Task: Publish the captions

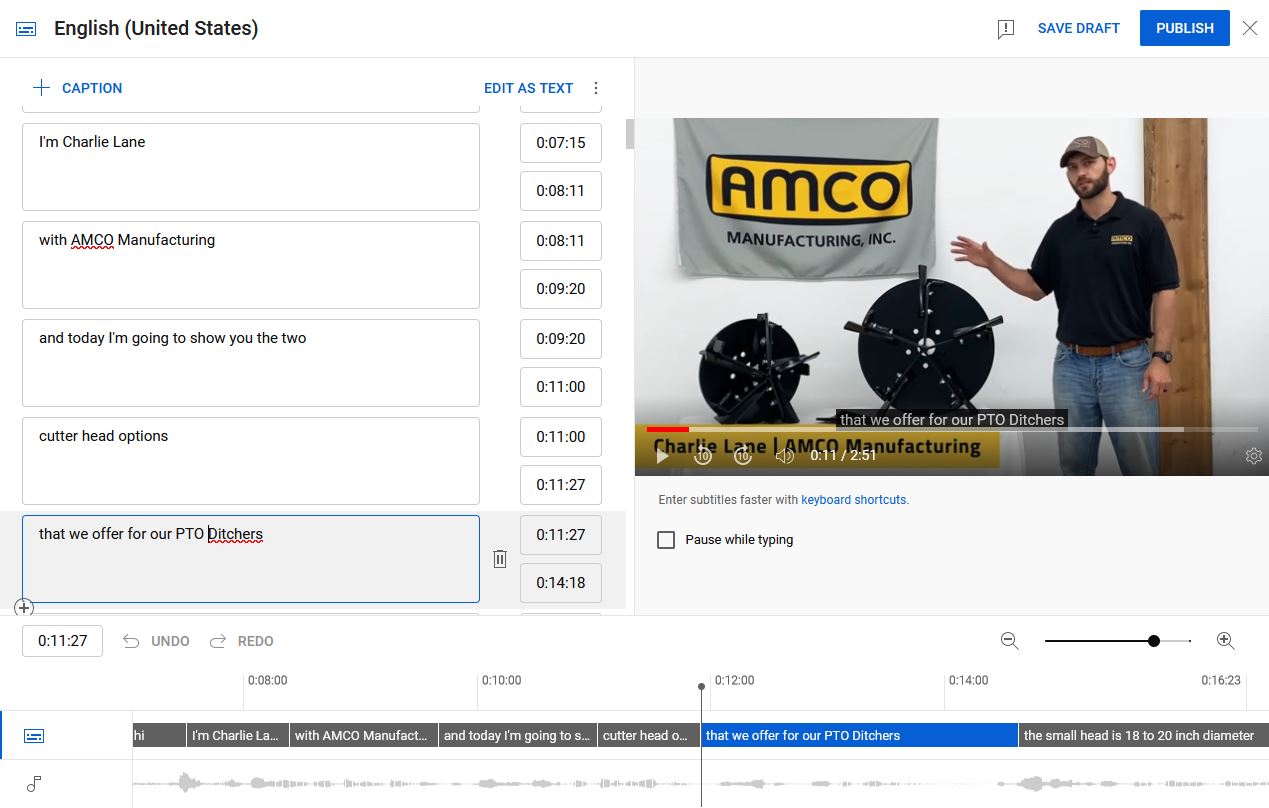Action: pyautogui.click(x=1184, y=28)
